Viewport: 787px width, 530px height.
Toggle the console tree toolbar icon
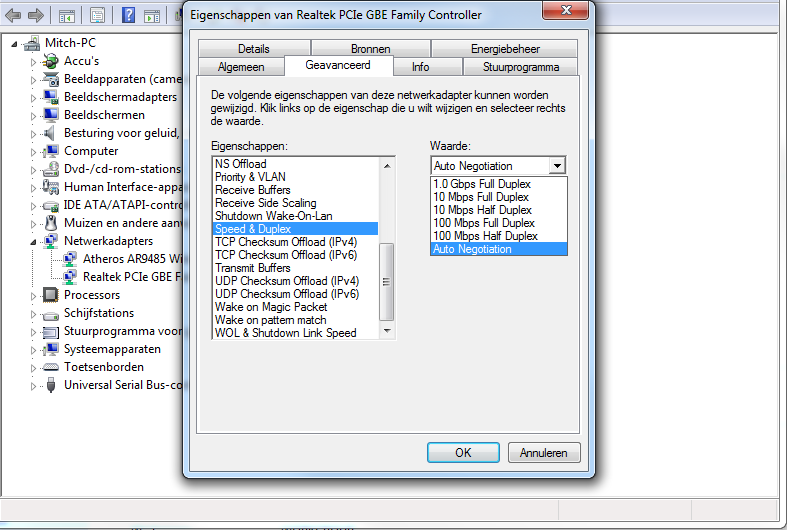pyautogui.click(x=66, y=15)
